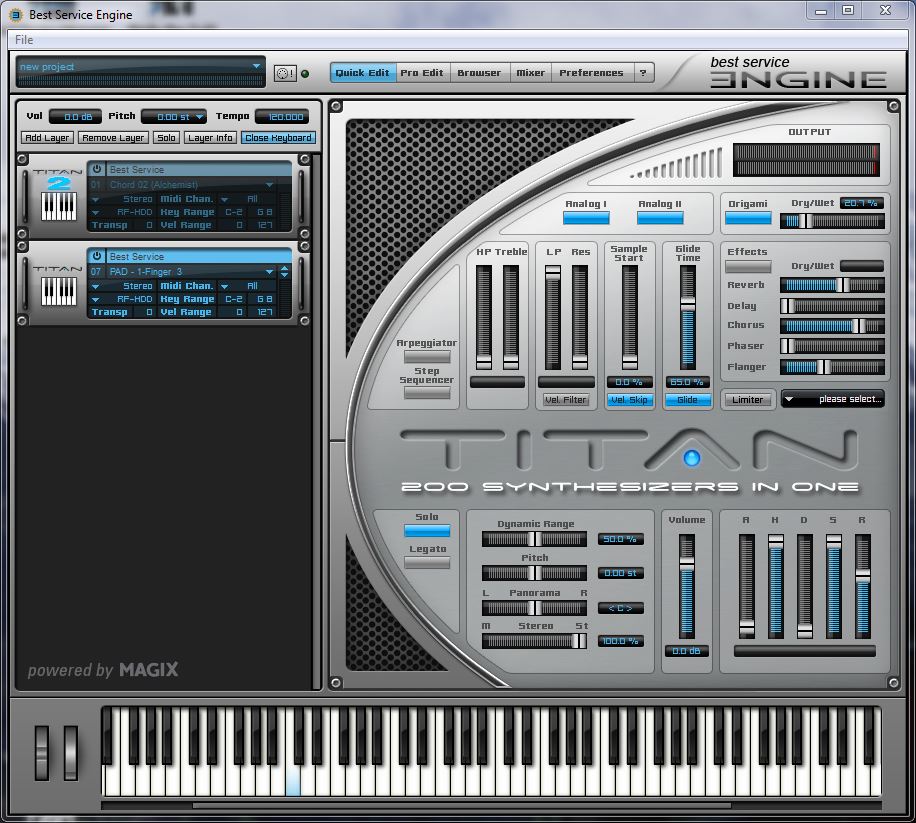This screenshot has height=823, width=916.
Task: Open the Pitch value dropdown arrow
Action: point(200,117)
